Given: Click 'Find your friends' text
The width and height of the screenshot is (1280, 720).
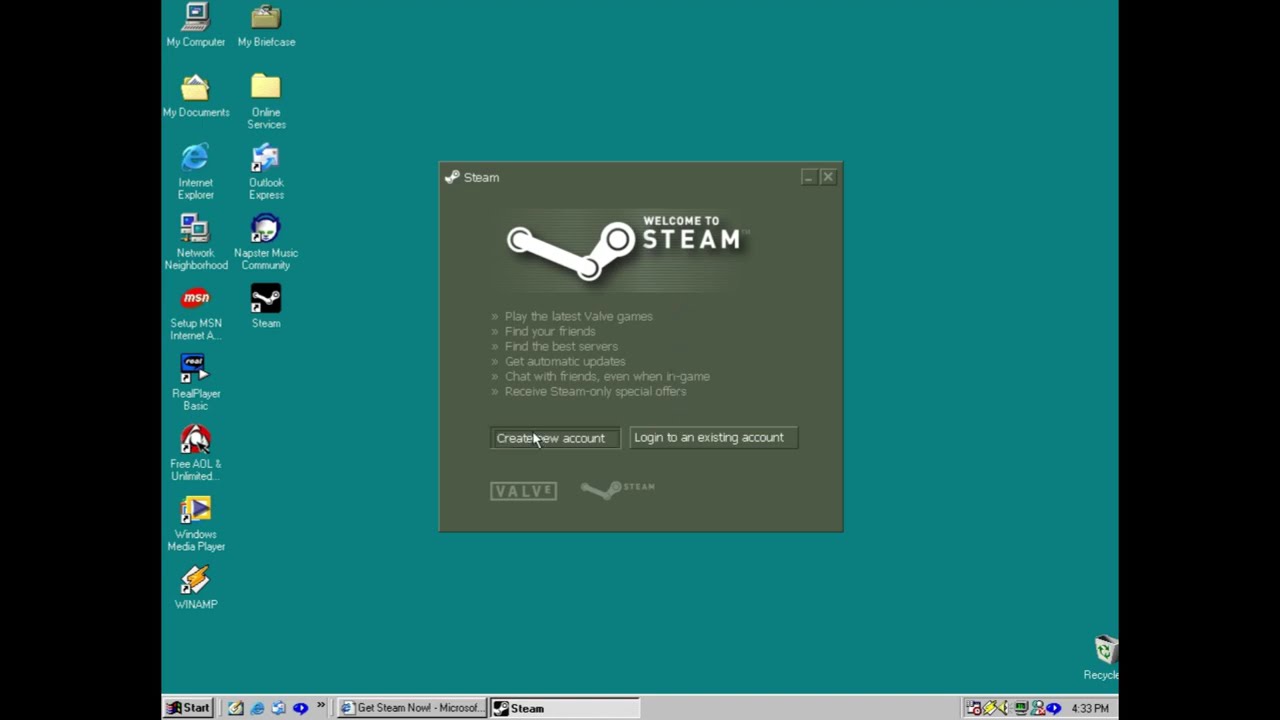Looking at the screenshot, I should (550, 331).
